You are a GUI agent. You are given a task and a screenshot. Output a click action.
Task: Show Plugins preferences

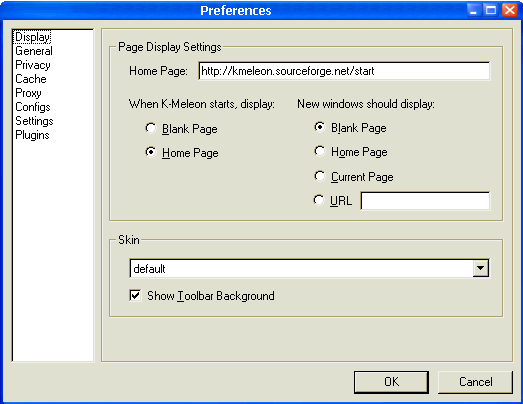tap(32, 135)
